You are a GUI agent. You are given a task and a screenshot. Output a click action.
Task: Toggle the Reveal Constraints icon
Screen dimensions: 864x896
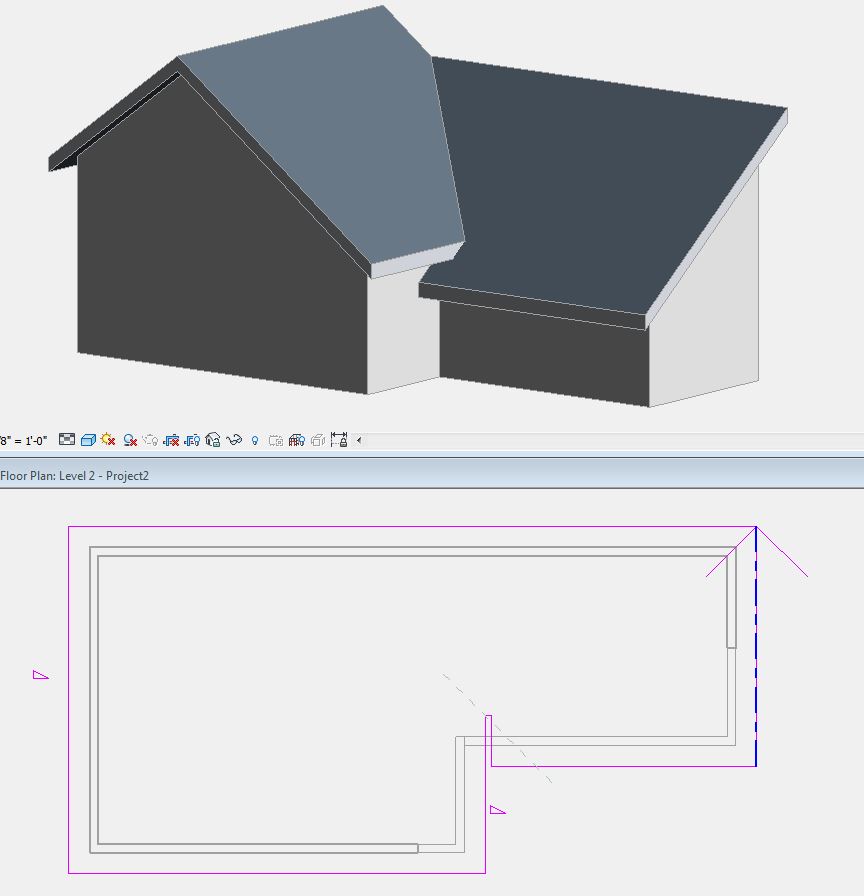[x=339, y=439]
